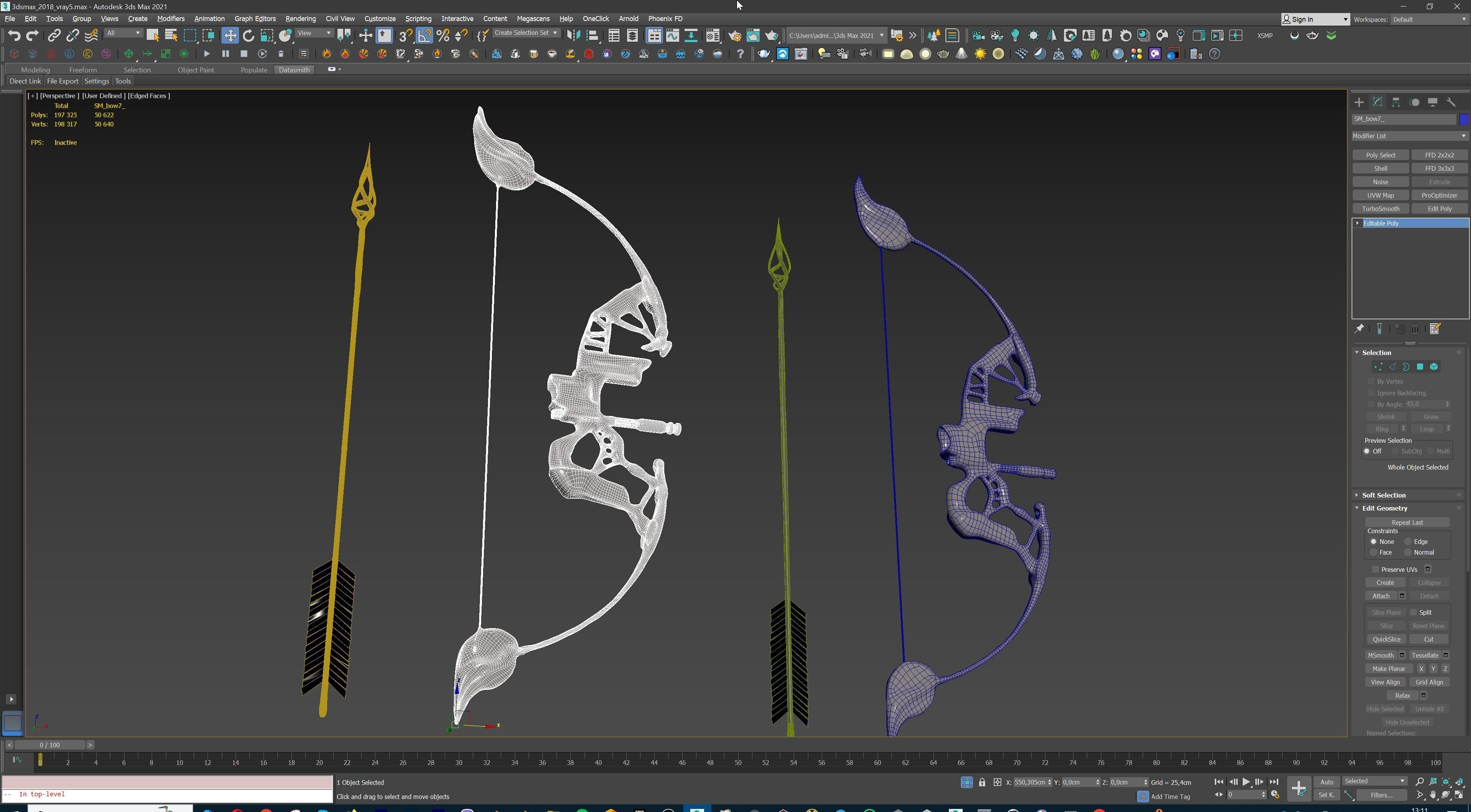Enable the Preserve UVs checkbox
Viewport: 1471px width, 812px height.
(x=1376, y=569)
